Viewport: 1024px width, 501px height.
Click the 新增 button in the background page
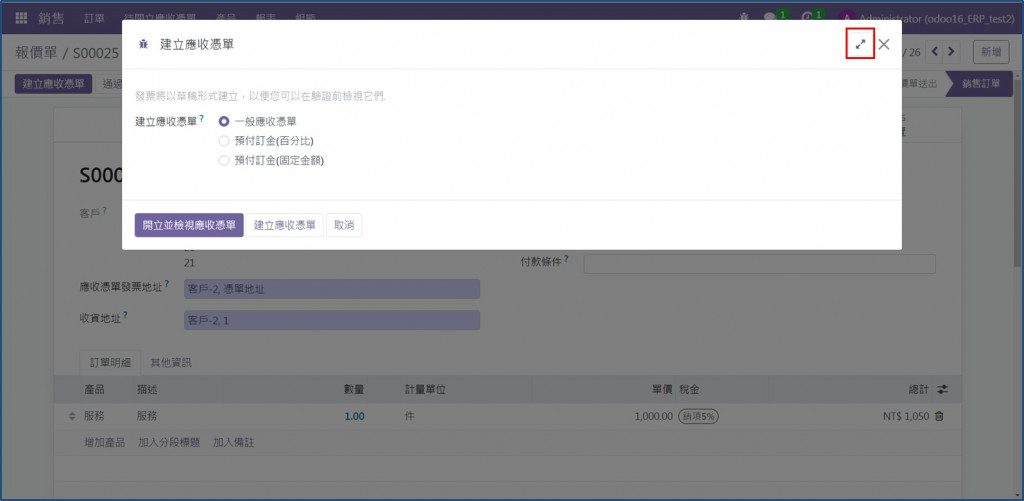pos(991,52)
